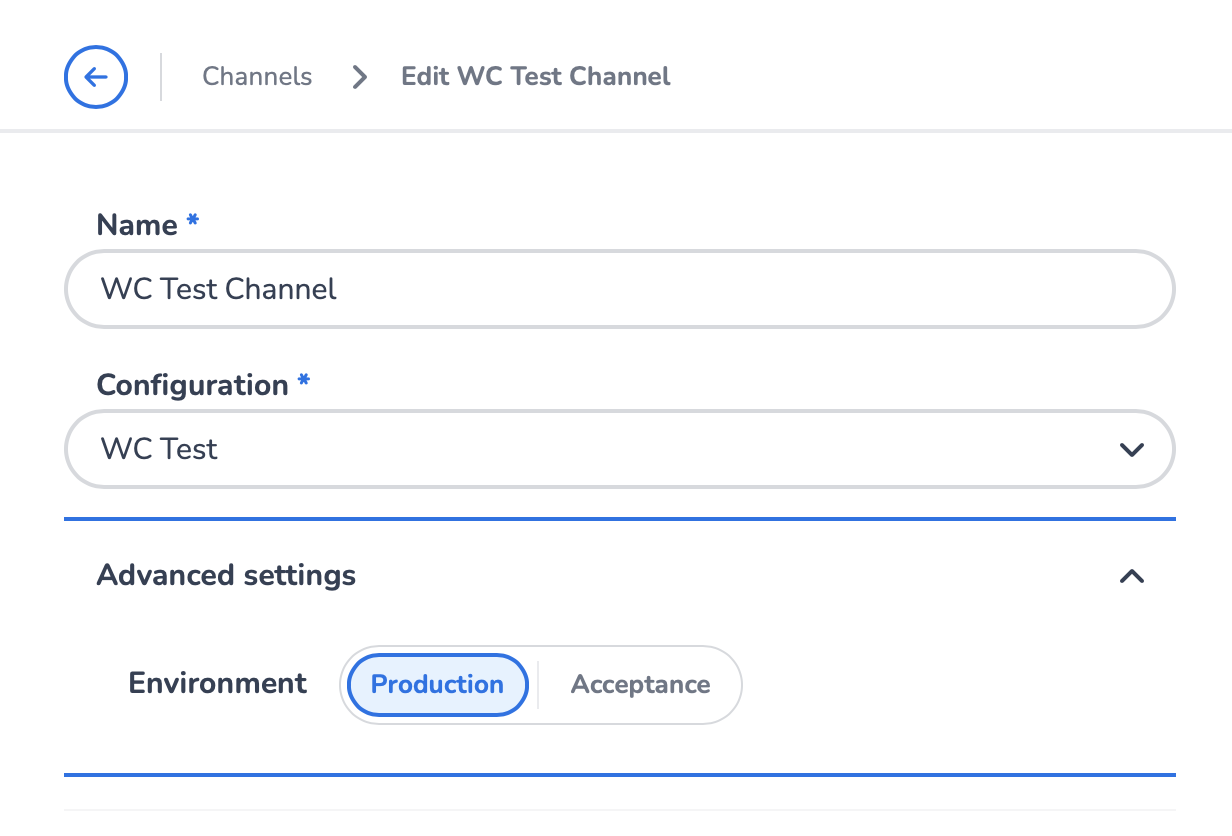Click the Advanced settings collapse chevron
1232x836 pixels.
click(1132, 576)
